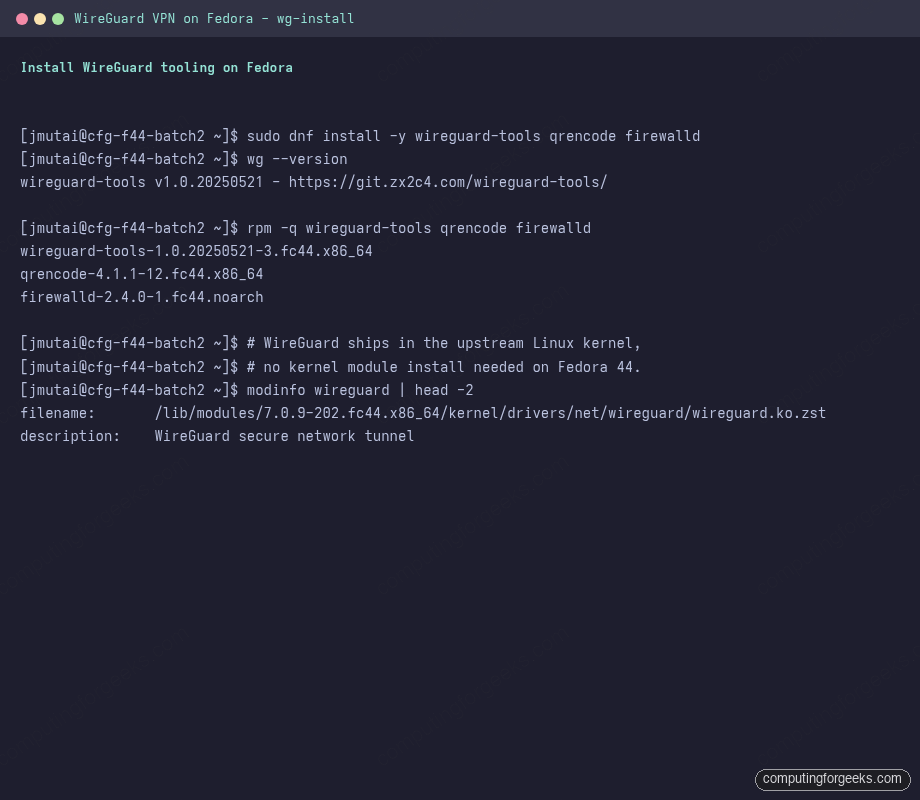Click the red close window dot

(22, 19)
